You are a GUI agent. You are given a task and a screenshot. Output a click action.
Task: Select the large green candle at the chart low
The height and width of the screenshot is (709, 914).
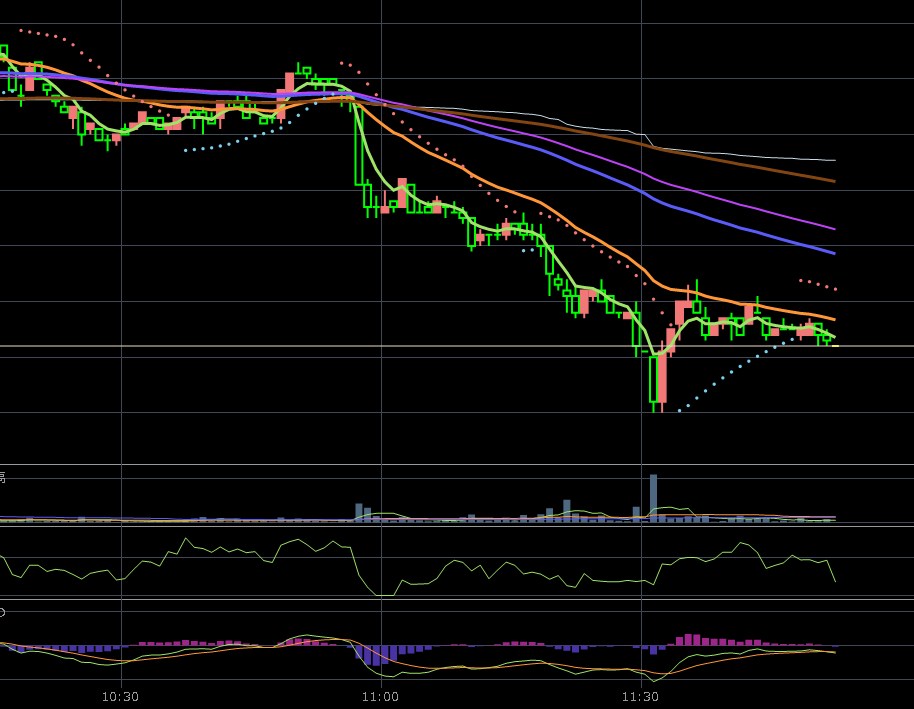tap(658, 377)
